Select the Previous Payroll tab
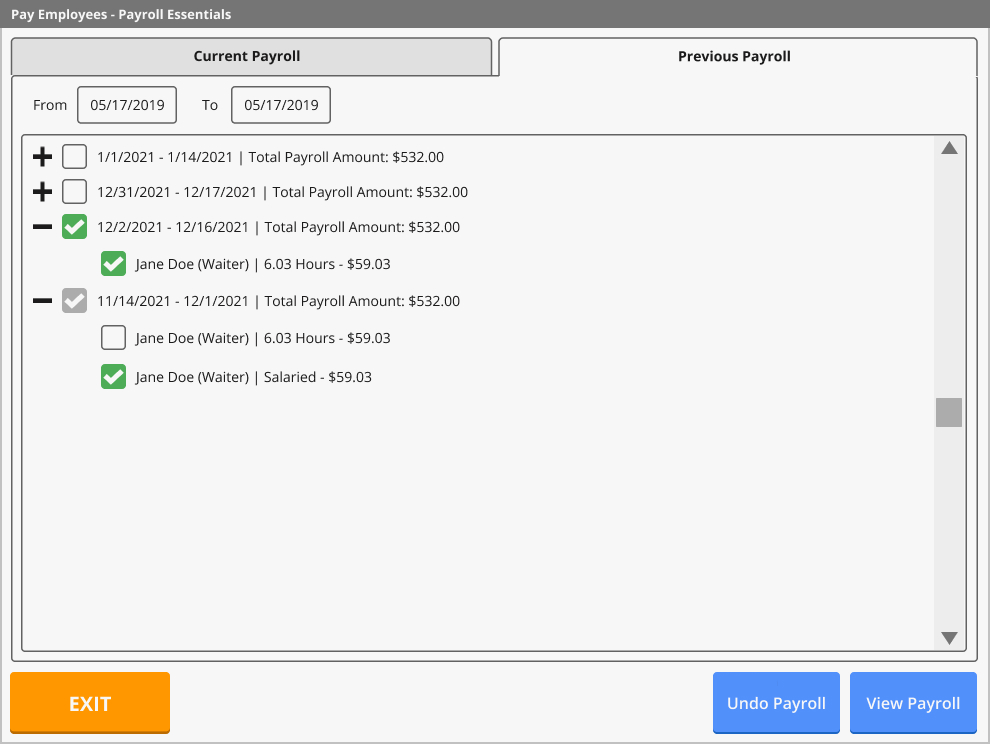990x744 pixels. tap(734, 56)
